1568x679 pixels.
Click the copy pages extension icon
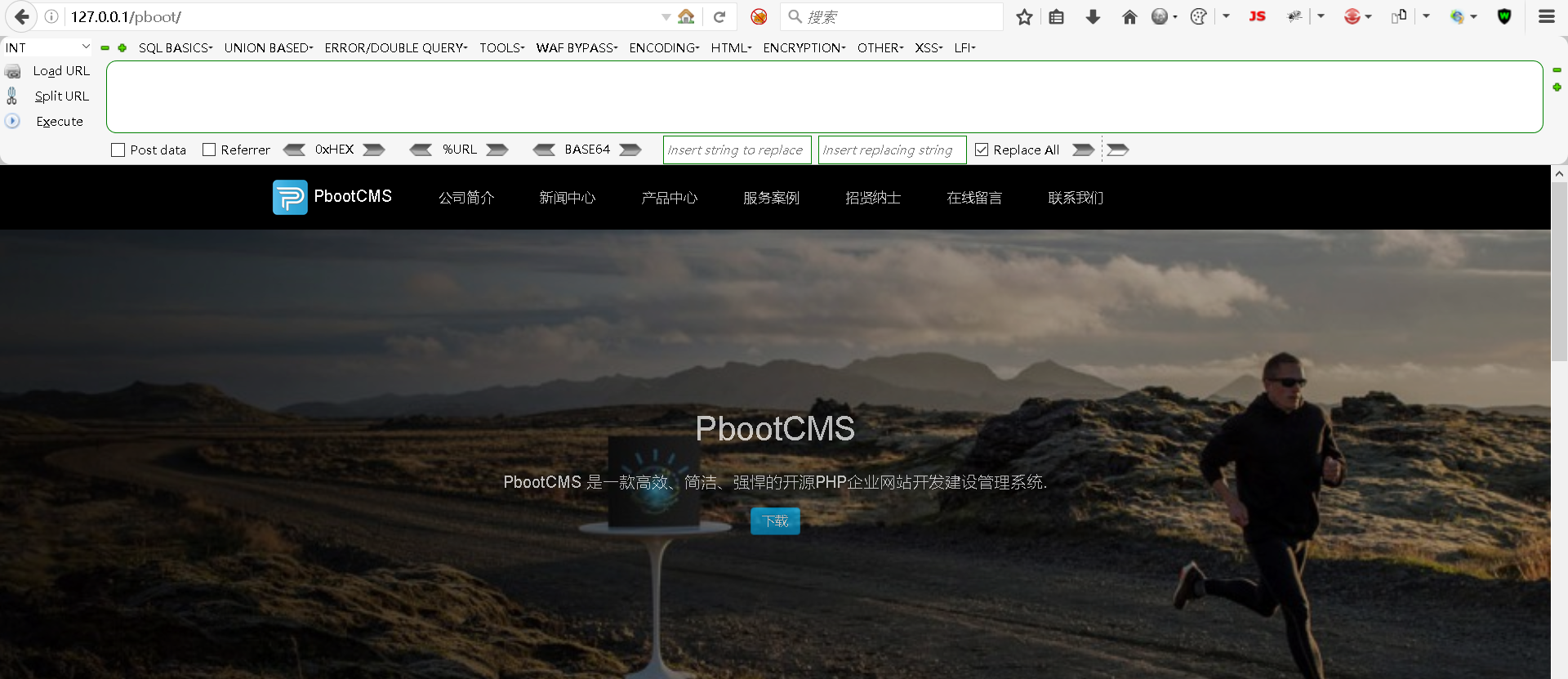point(1399,16)
